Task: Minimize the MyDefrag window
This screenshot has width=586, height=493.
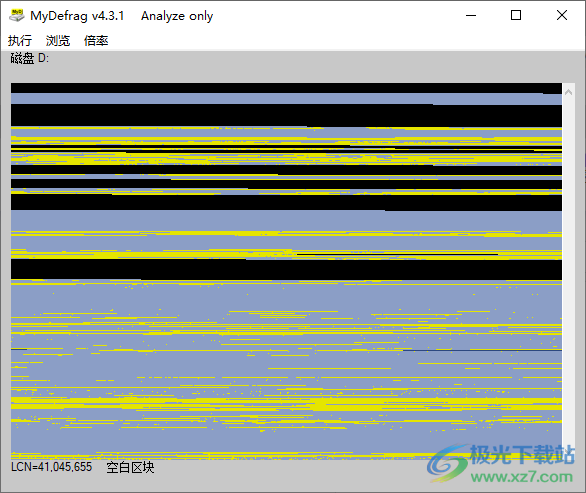Action: [471, 16]
